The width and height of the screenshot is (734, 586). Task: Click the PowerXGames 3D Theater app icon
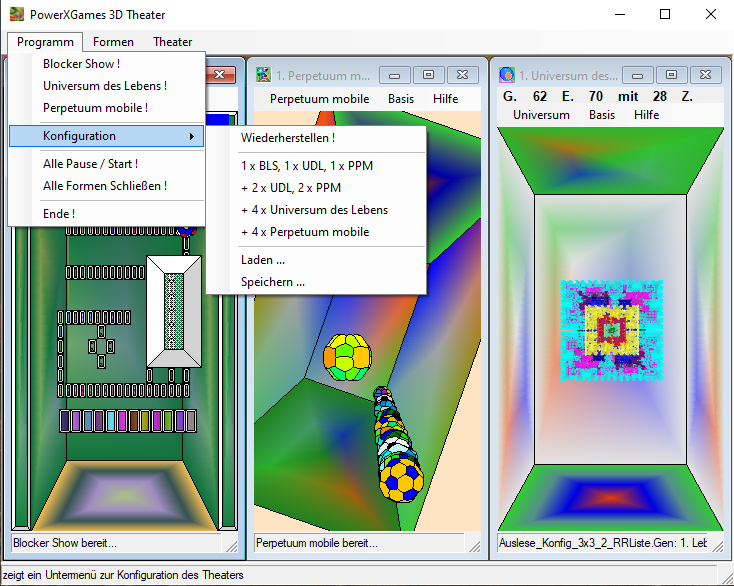click(x=16, y=15)
